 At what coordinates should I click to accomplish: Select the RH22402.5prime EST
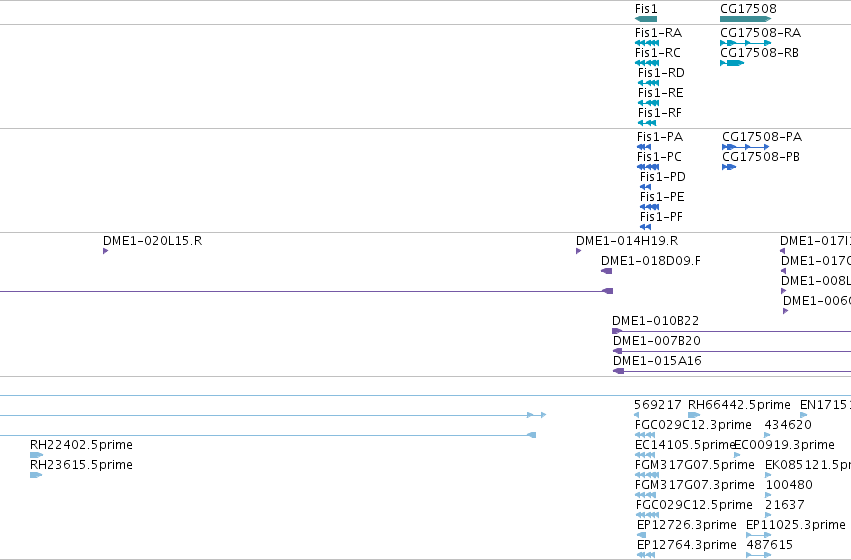(81, 445)
